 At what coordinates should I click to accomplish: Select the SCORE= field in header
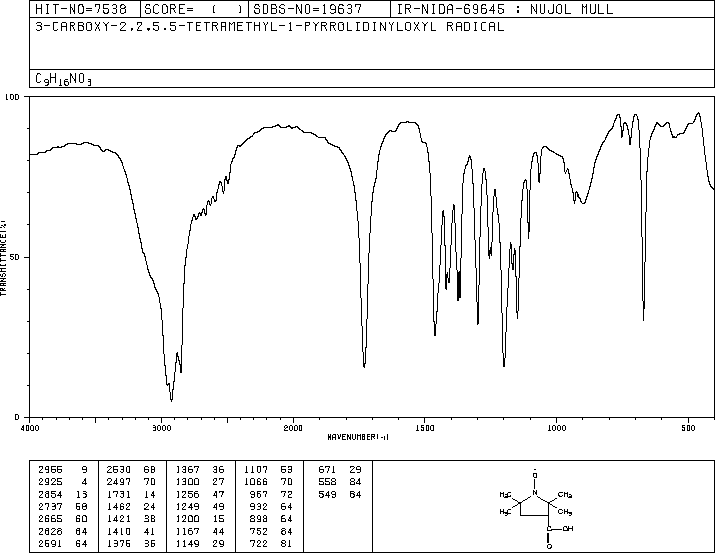194,9
